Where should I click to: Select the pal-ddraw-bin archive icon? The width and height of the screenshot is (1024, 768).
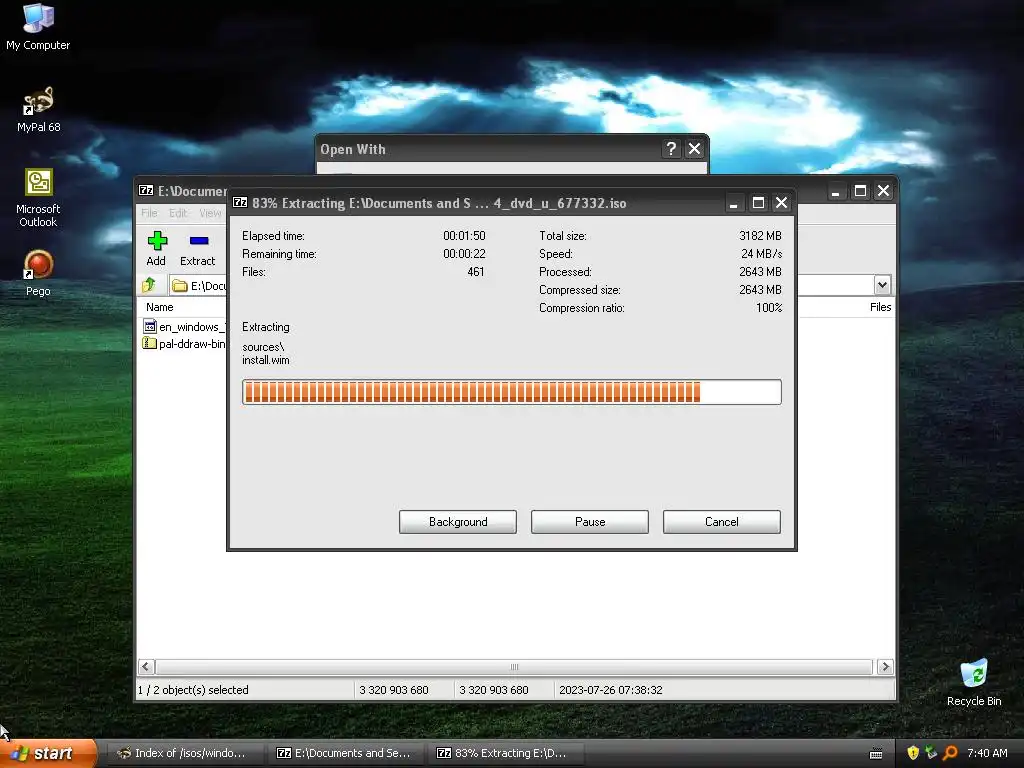[x=150, y=344]
